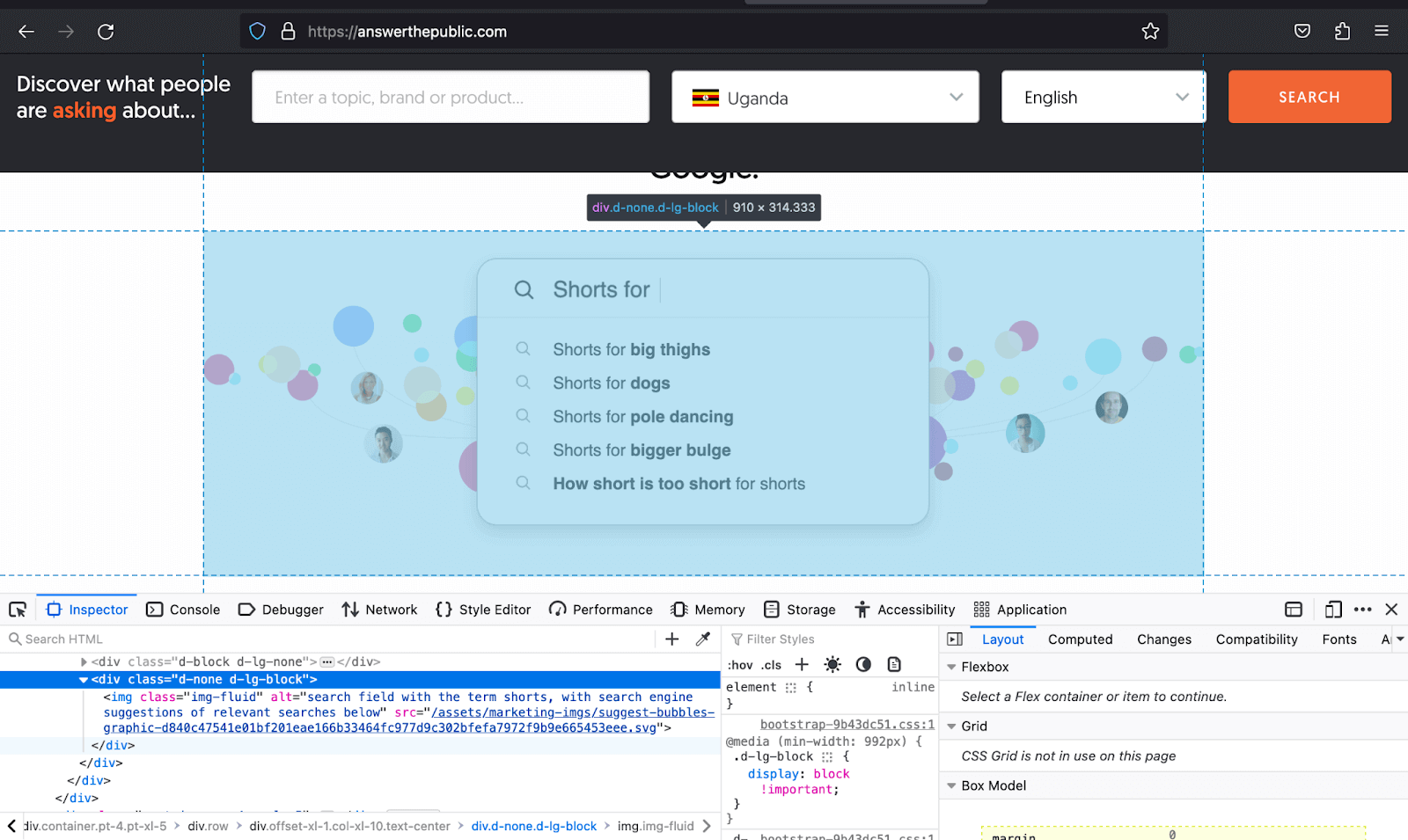Toggle the :hov pseudo-class panel
The height and width of the screenshot is (840, 1408).
tap(742, 665)
